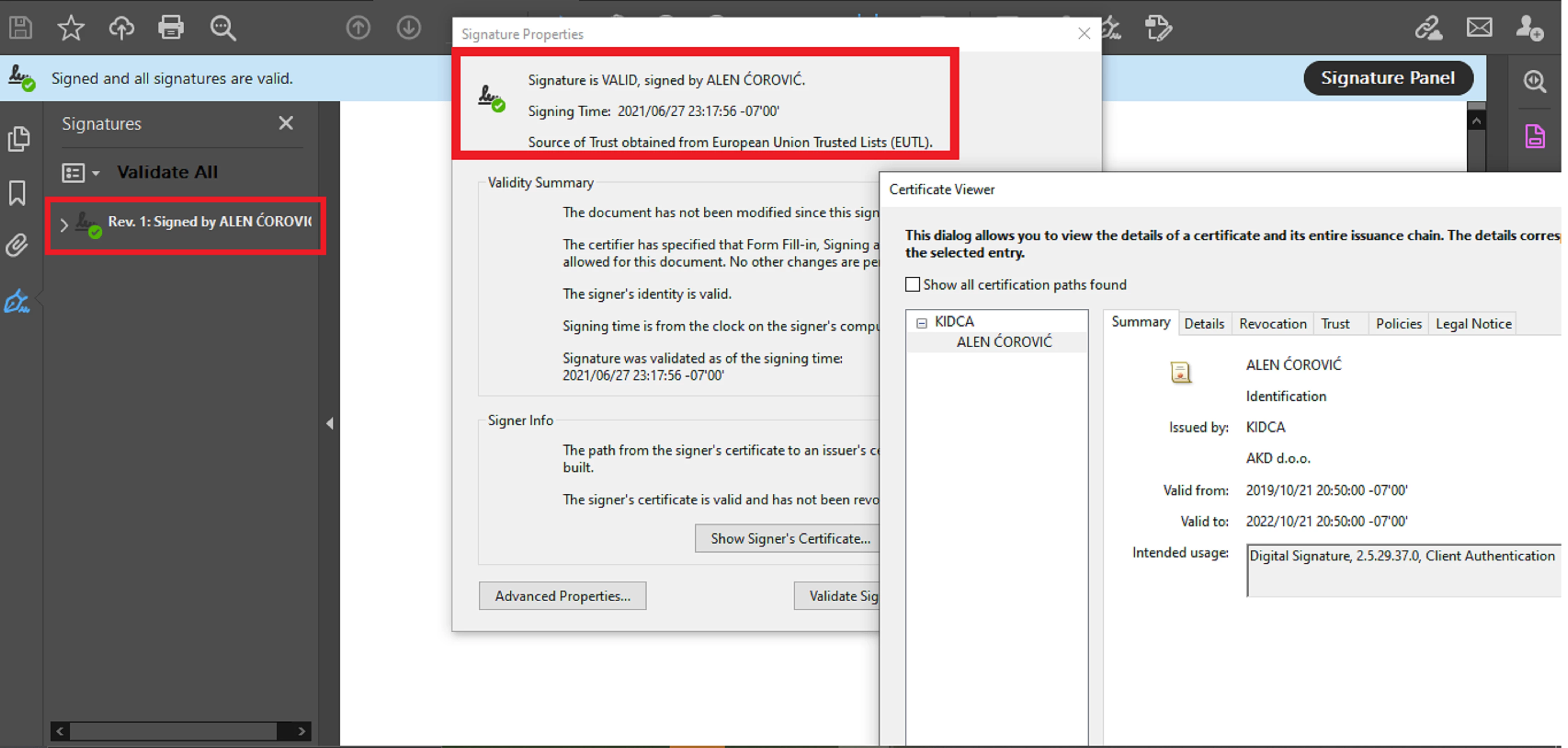
Task: Click the signatures panel horizontal scrollbar
Action: [x=174, y=730]
